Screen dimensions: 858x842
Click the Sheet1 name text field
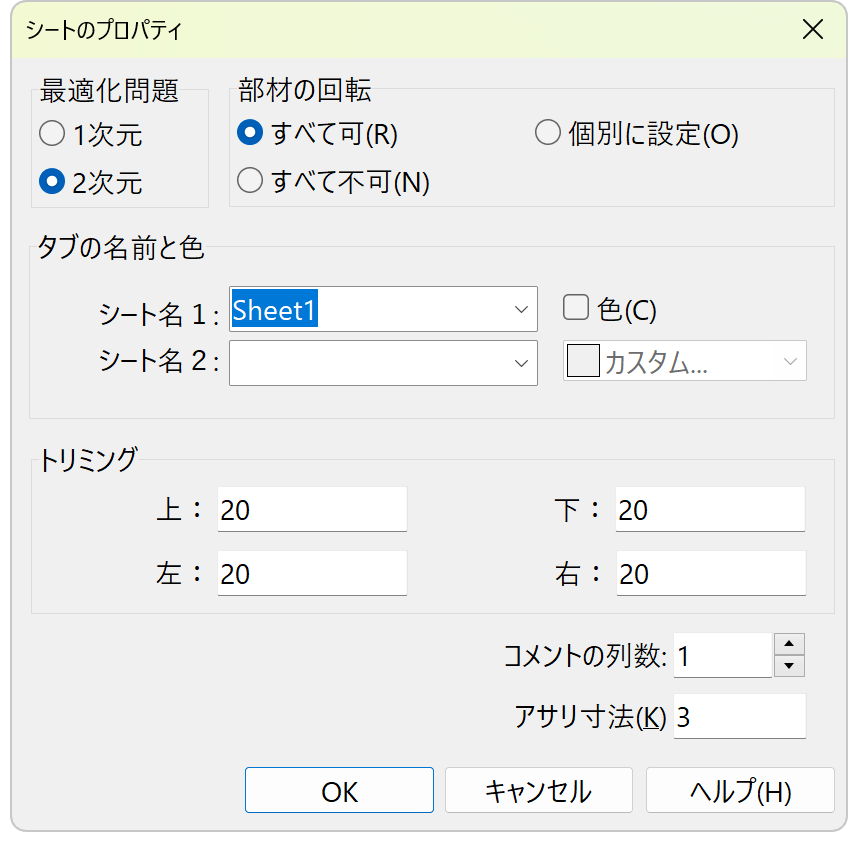coord(370,310)
